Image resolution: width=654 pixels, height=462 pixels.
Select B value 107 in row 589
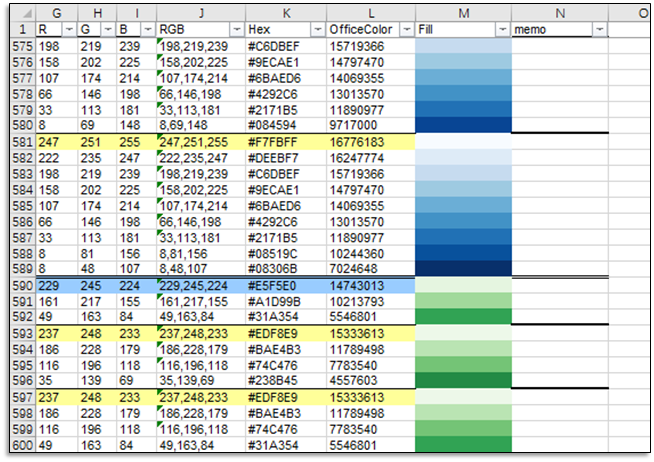[x=137, y=269]
